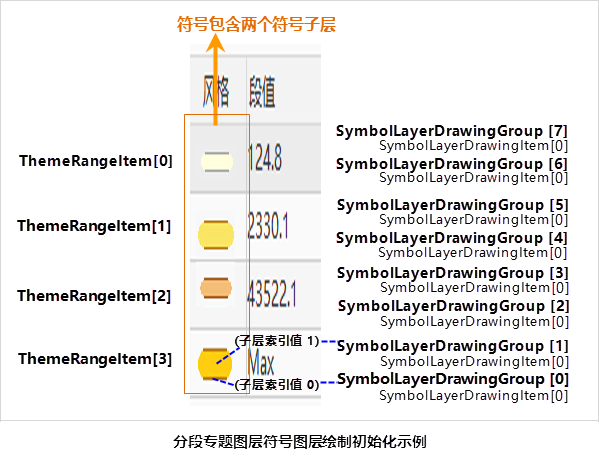Click the orange upward arrow

point(215,79)
